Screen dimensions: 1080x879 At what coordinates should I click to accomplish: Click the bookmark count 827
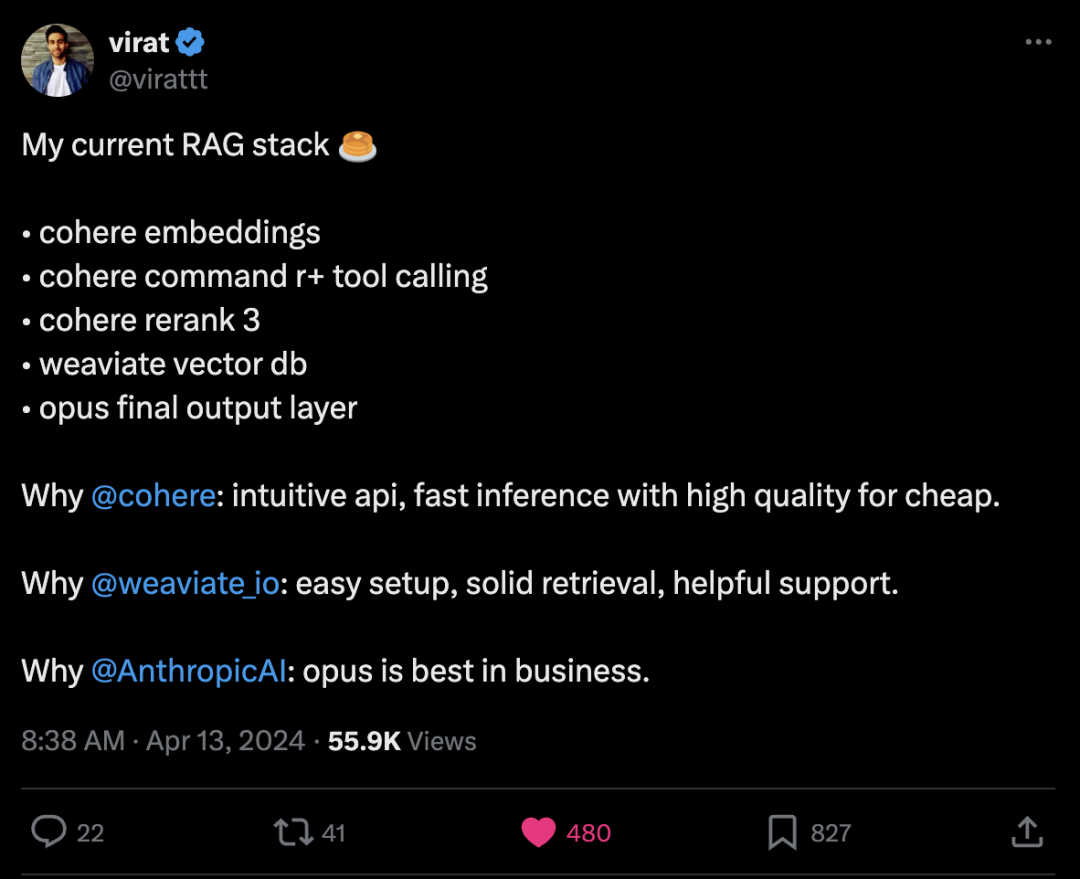click(x=831, y=834)
